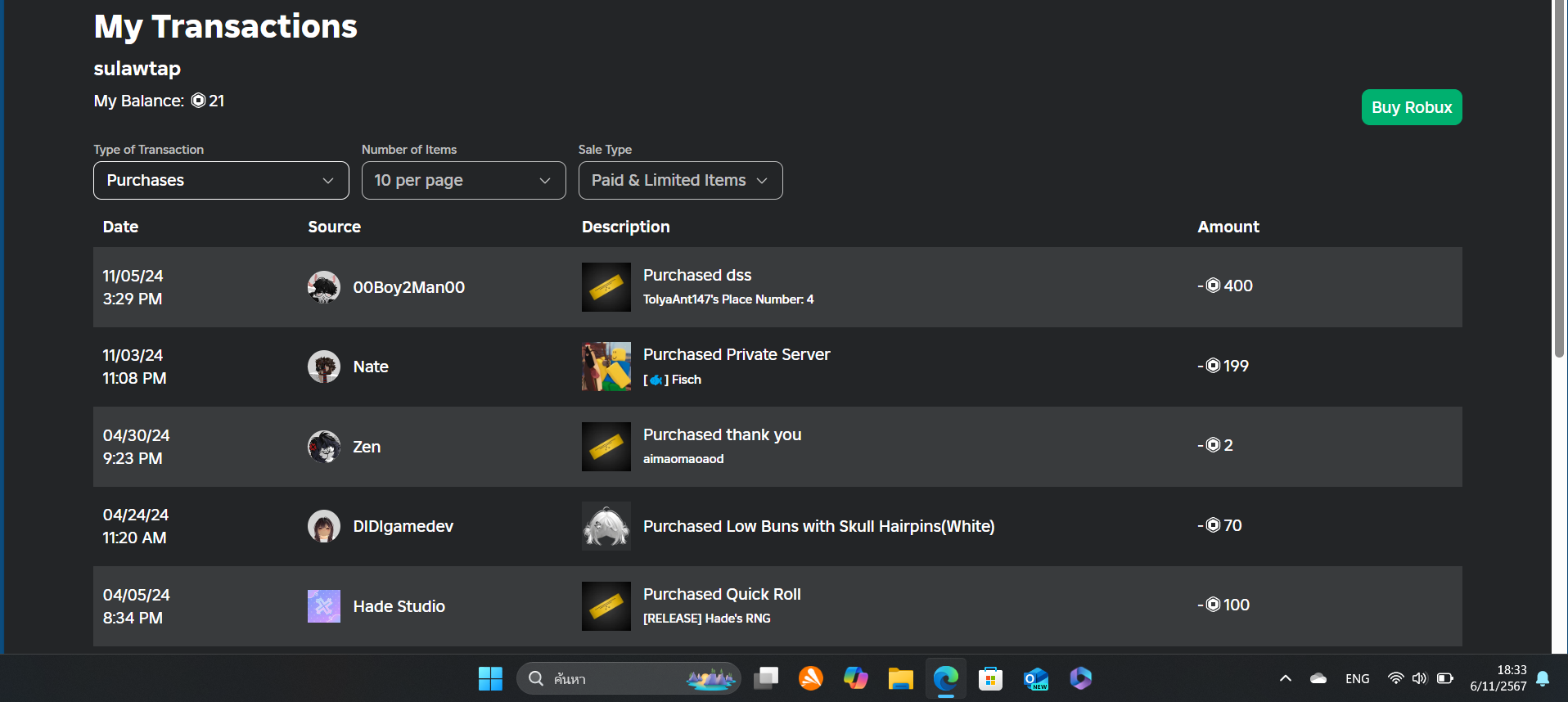Click the Robux icon next to 100

(x=1214, y=605)
